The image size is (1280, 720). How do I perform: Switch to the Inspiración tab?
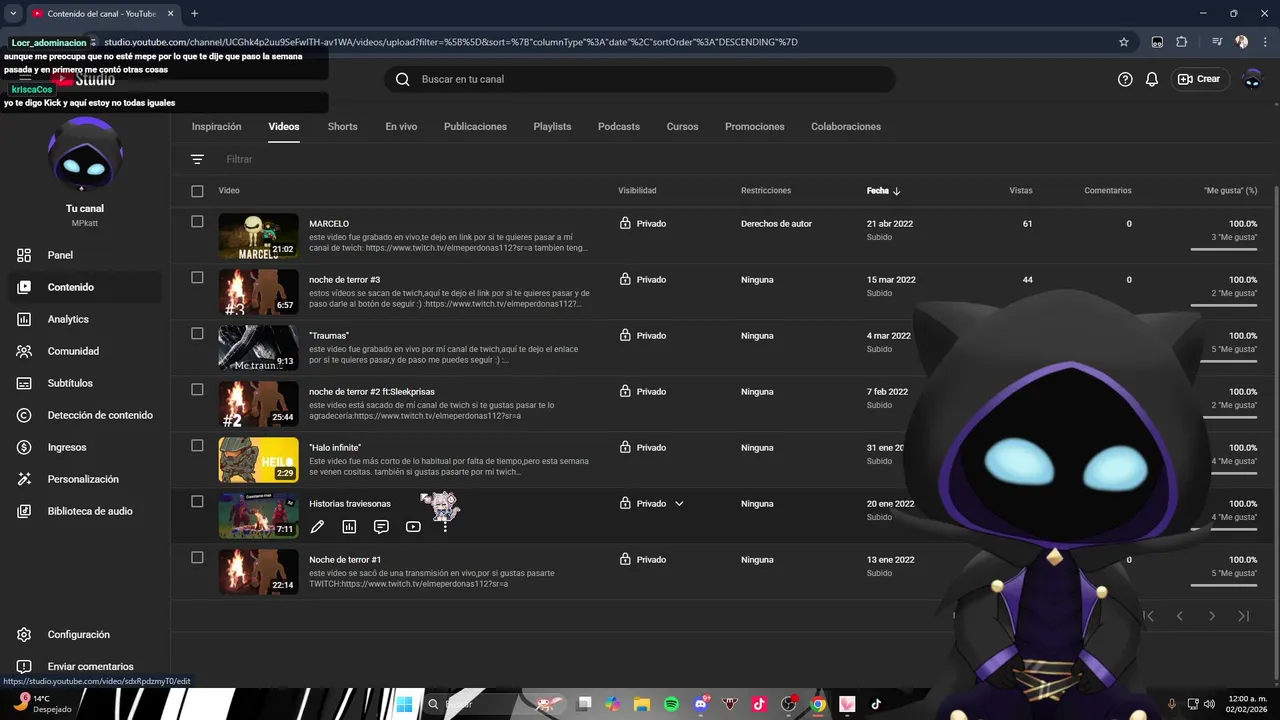(x=217, y=127)
